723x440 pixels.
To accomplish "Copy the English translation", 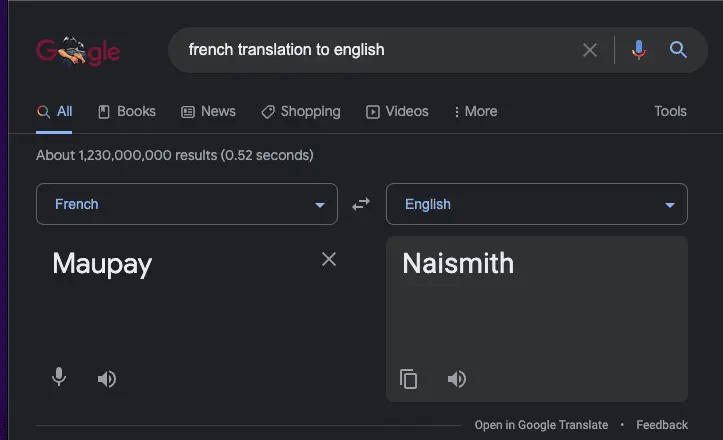I will (409, 379).
